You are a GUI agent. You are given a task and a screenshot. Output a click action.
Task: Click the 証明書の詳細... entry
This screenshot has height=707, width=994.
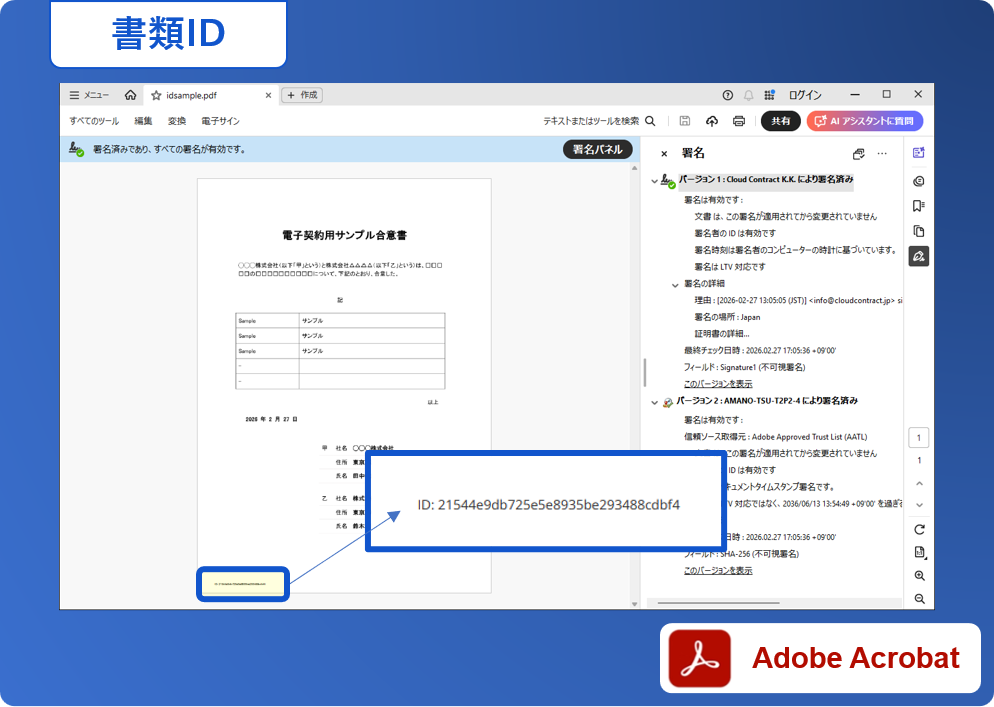pos(721,333)
